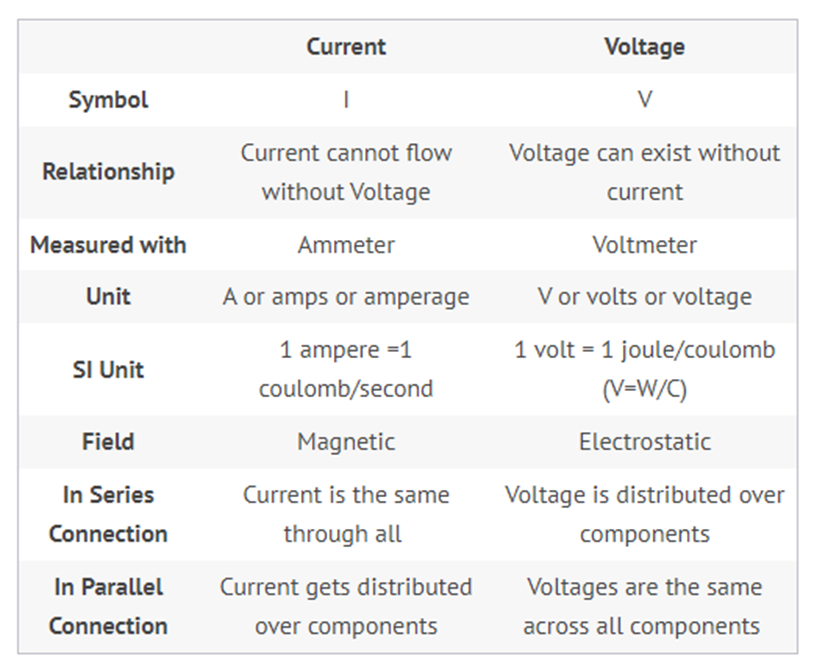The width and height of the screenshot is (814, 670).
Task: Click the Voltage column header
Action: coord(644,47)
